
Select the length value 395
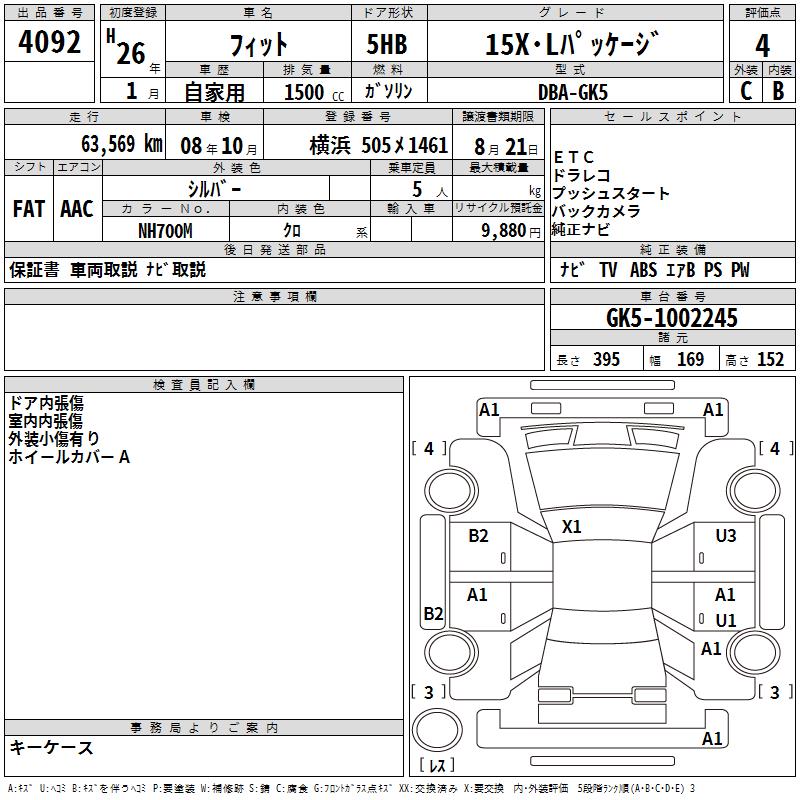(606, 360)
